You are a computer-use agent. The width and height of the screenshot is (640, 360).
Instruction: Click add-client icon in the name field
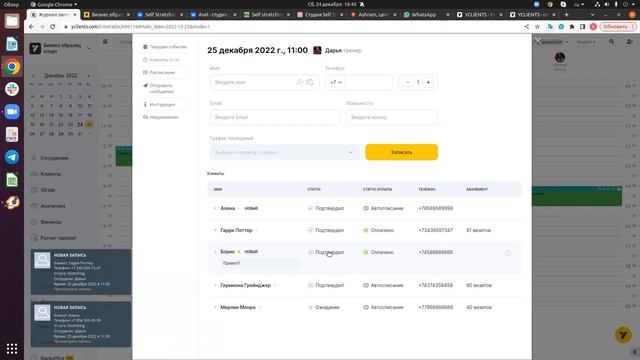[x=300, y=82]
